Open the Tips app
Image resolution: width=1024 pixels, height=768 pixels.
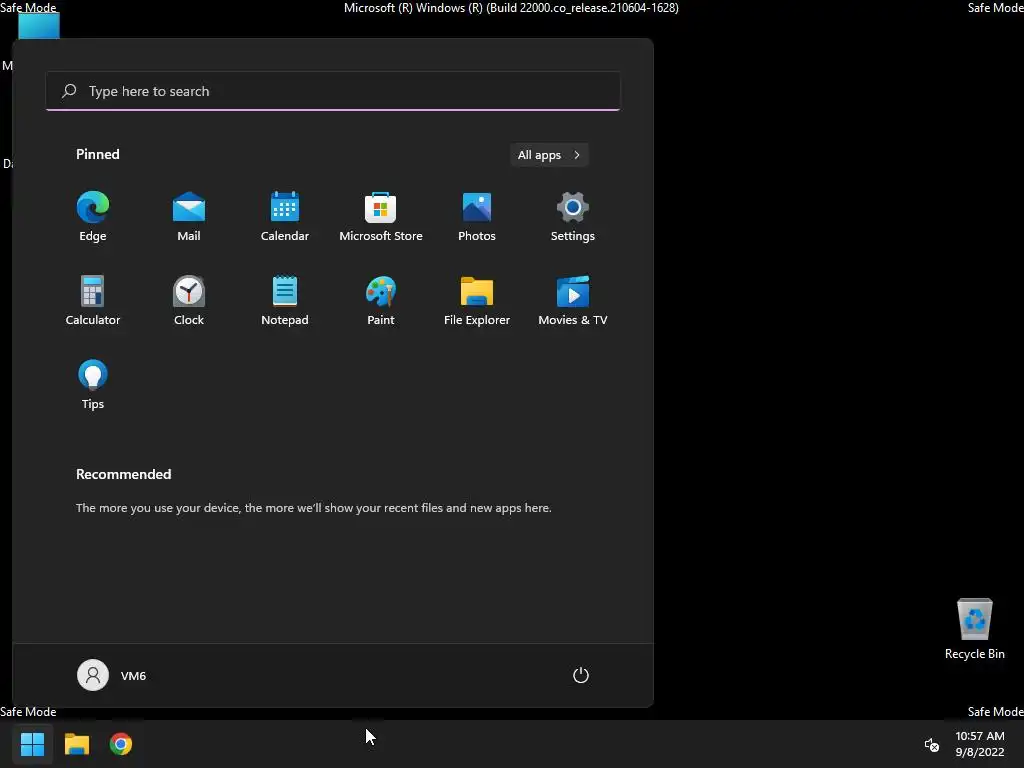(93, 385)
